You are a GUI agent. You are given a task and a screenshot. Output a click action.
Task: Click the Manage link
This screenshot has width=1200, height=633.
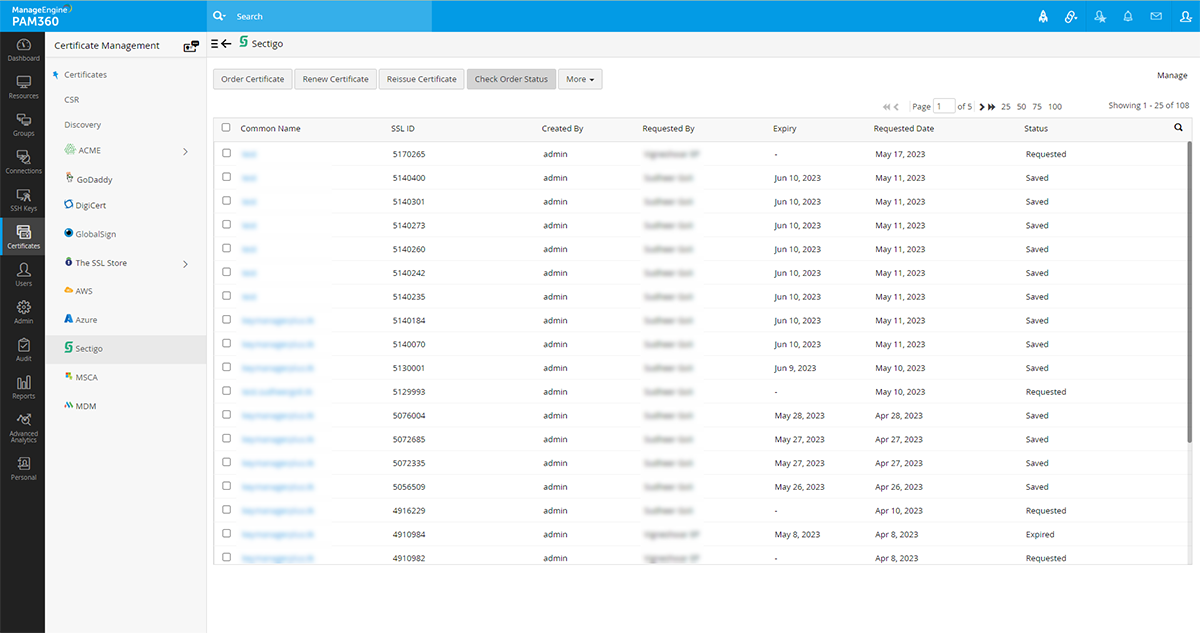coord(1172,75)
